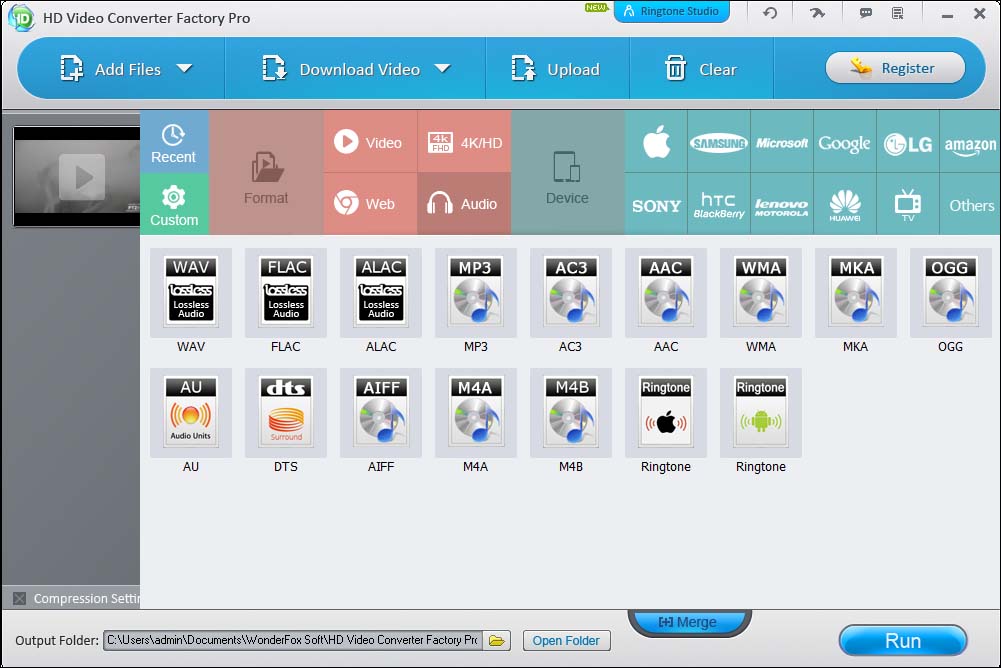Select the Apple Ringtone format

point(665,412)
